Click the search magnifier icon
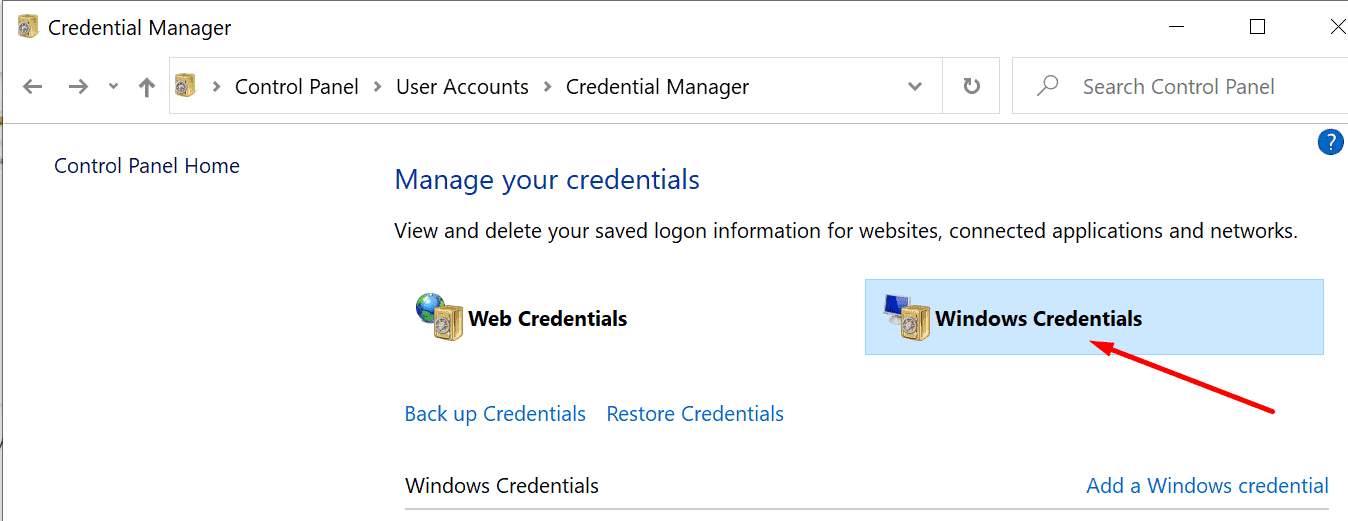Image resolution: width=1348 pixels, height=521 pixels. [1047, 86]
